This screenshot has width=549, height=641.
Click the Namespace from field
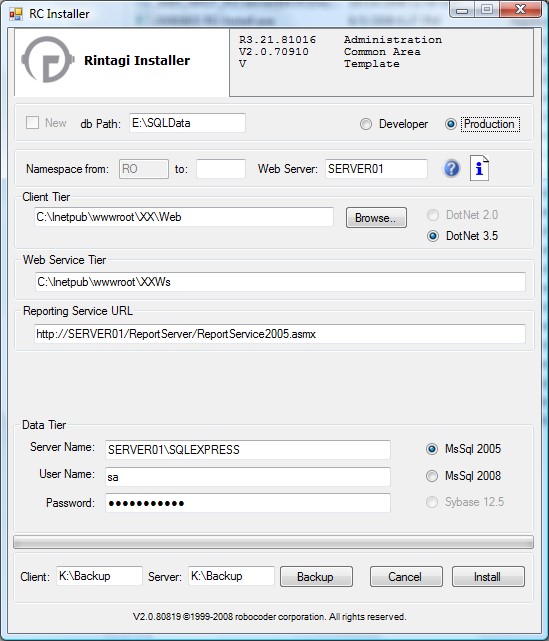[x=144, y=169]
